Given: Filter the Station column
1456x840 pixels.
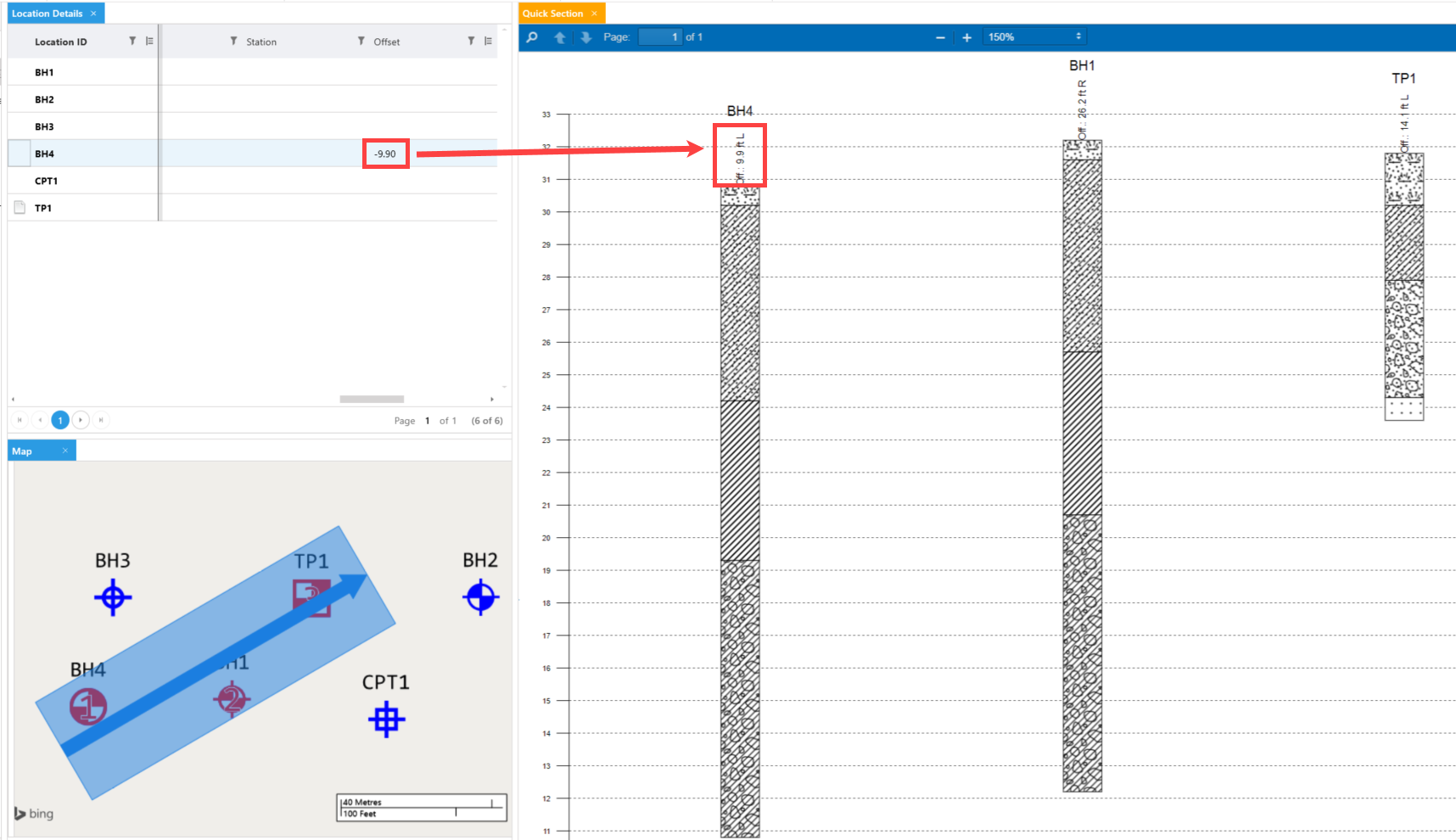Looking at the screenshot, I should [x=233, y=41].
